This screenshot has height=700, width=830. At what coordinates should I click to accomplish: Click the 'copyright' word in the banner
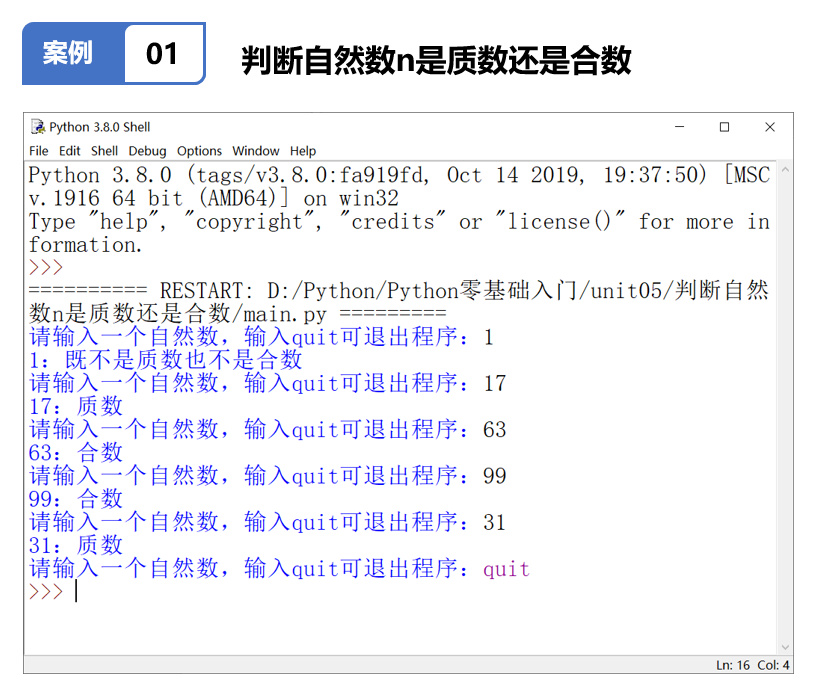pyautogui.click(x=249, y=222)
